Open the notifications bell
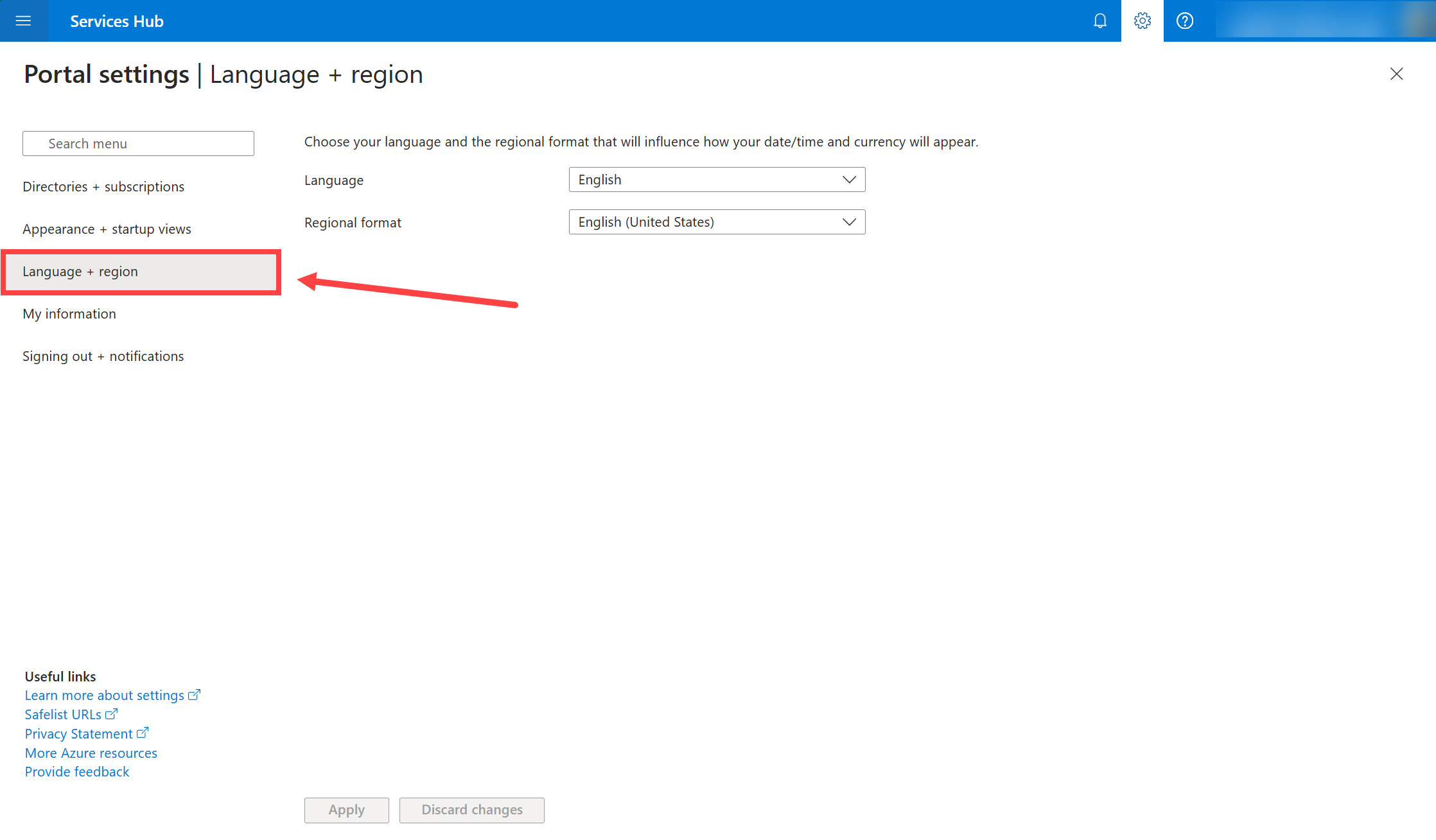 pos(1100,21)
